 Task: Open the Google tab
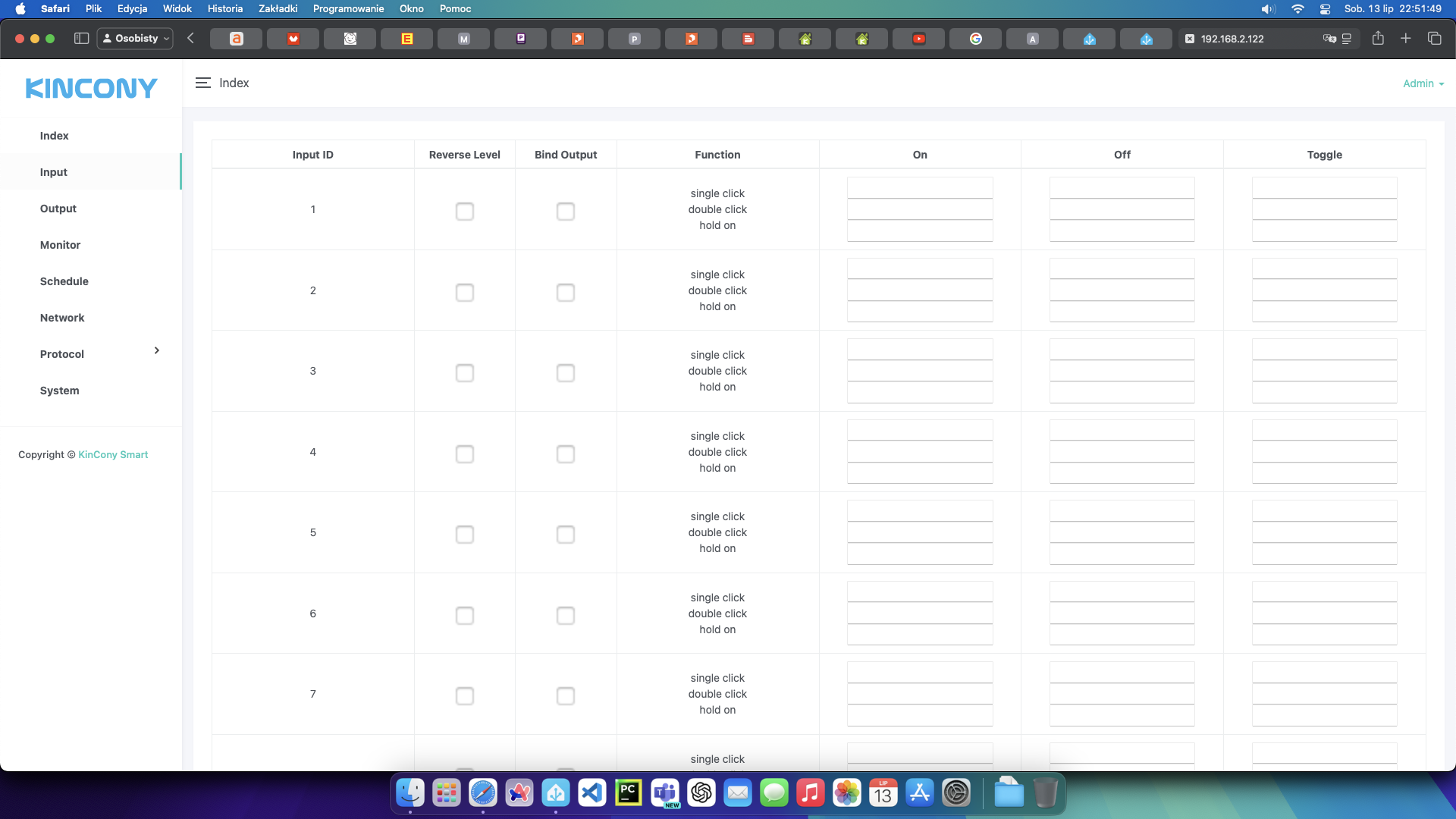975,39
